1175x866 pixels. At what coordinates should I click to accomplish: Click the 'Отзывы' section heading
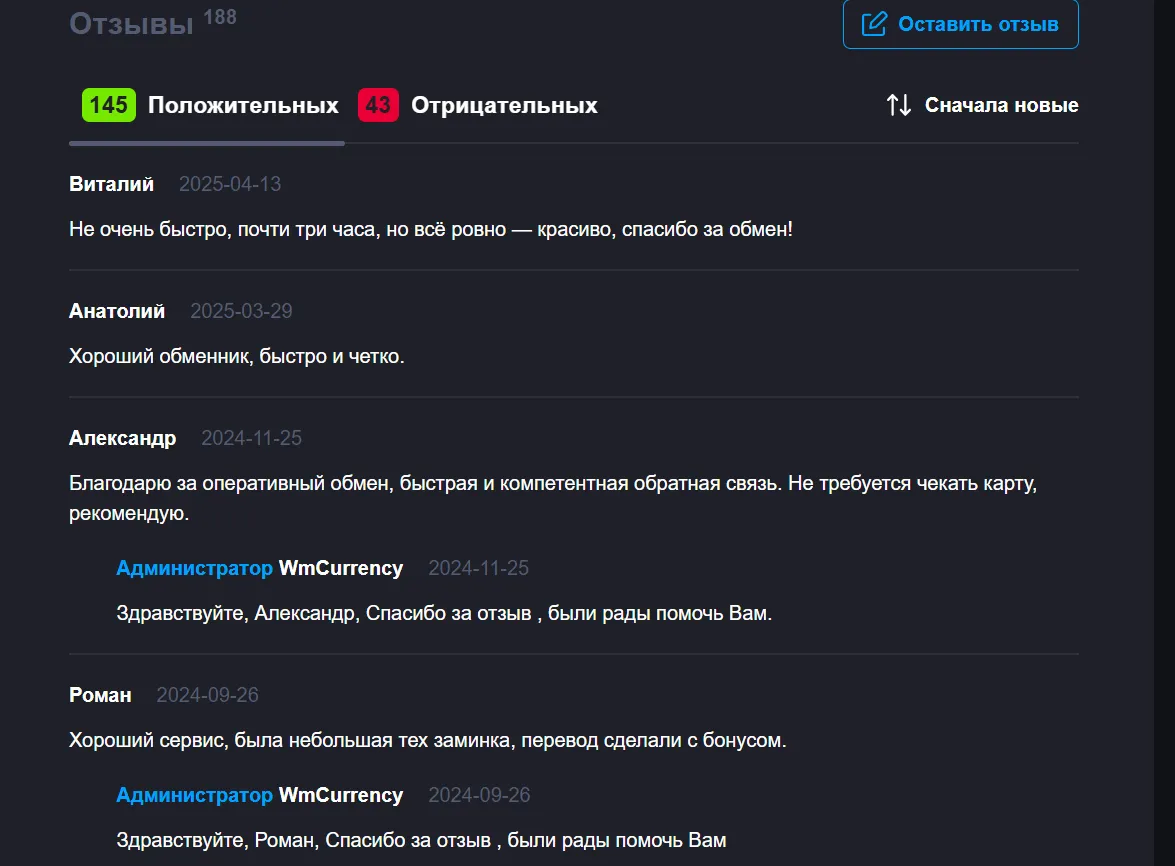tap(131, 24)
